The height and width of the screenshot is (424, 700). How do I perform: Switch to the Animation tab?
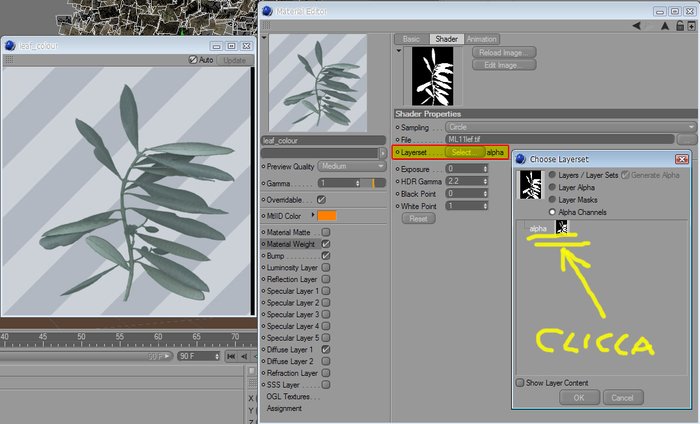click(481, 39)
